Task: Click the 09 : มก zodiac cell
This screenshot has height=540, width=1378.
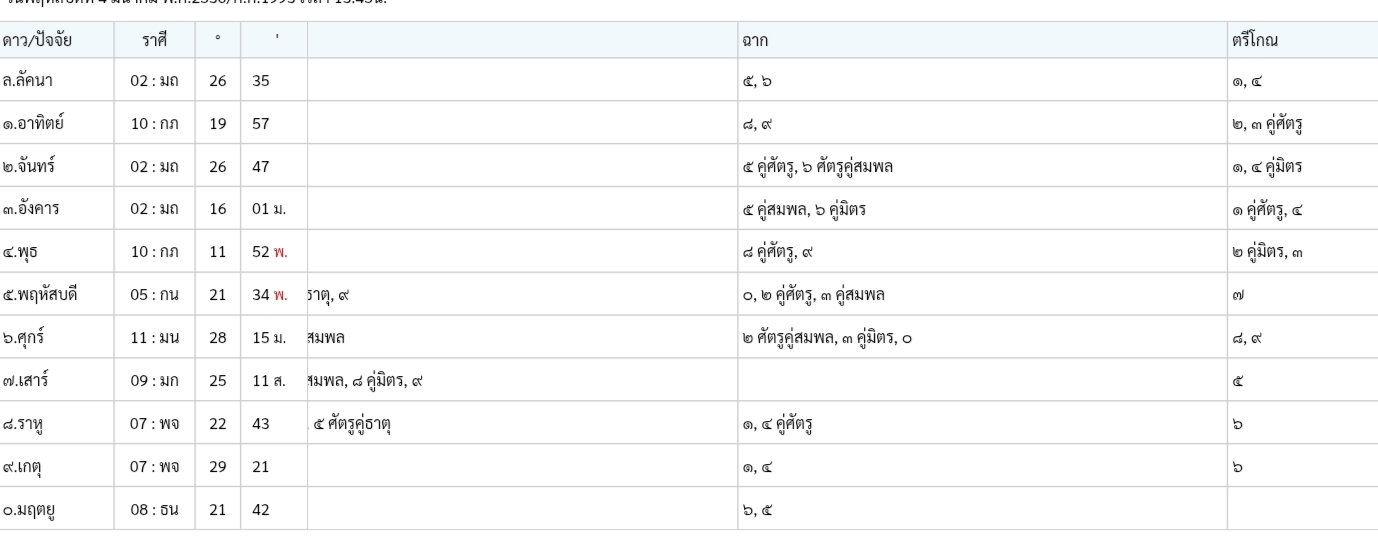Action: click(154, 381)
